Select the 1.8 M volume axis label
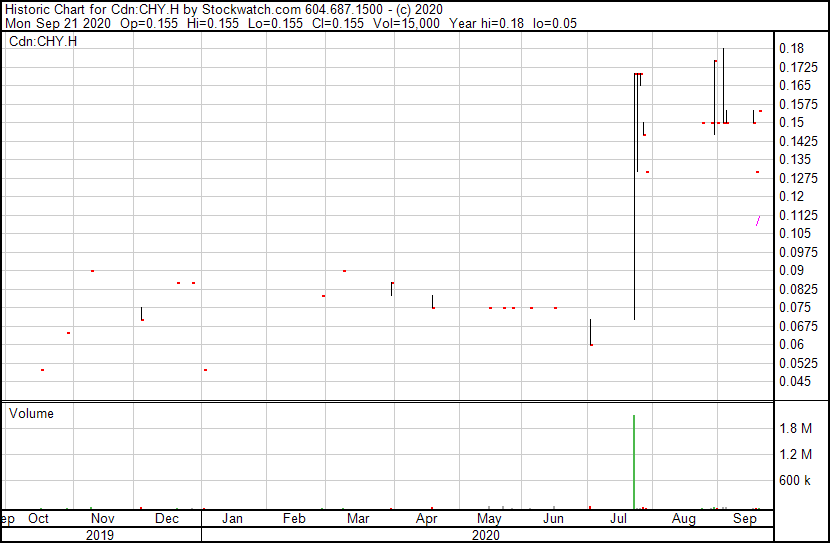830x543 pixels. 795,428
